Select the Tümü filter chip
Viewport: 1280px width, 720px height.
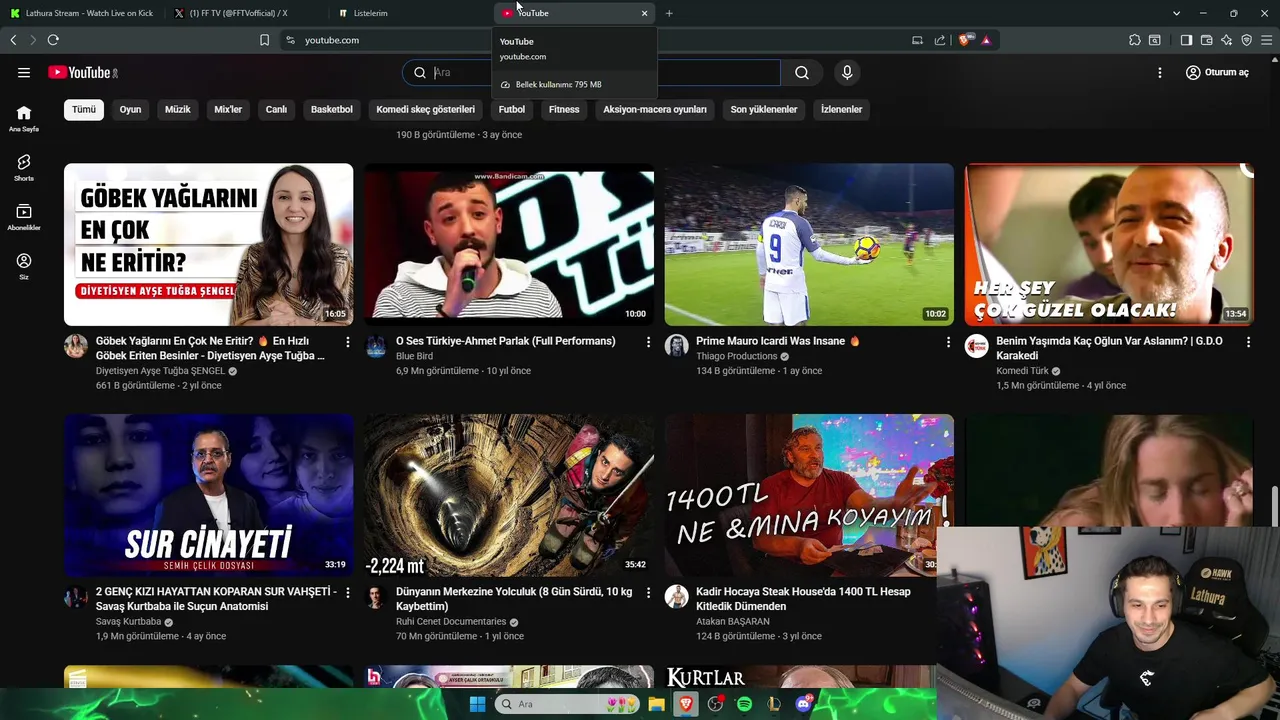click(x=84, y=109)
